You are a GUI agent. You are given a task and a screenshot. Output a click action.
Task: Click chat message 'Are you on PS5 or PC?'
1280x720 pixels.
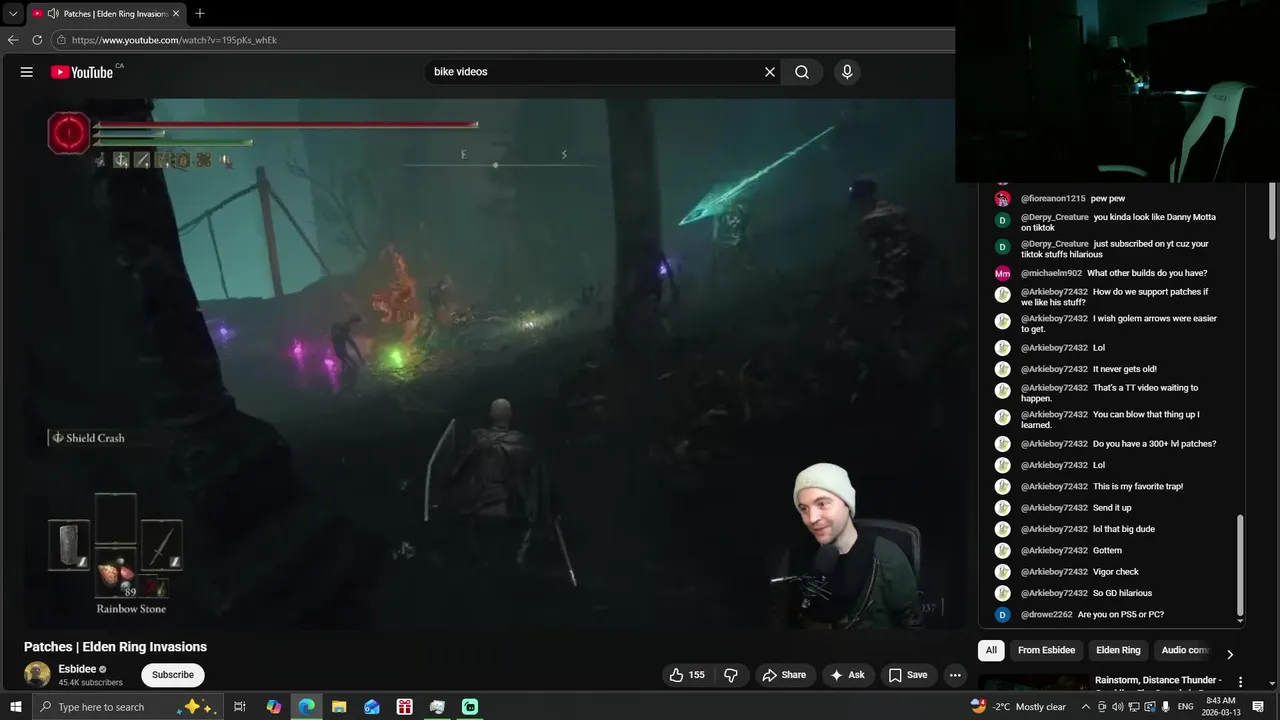click(x=1121, y=614)
